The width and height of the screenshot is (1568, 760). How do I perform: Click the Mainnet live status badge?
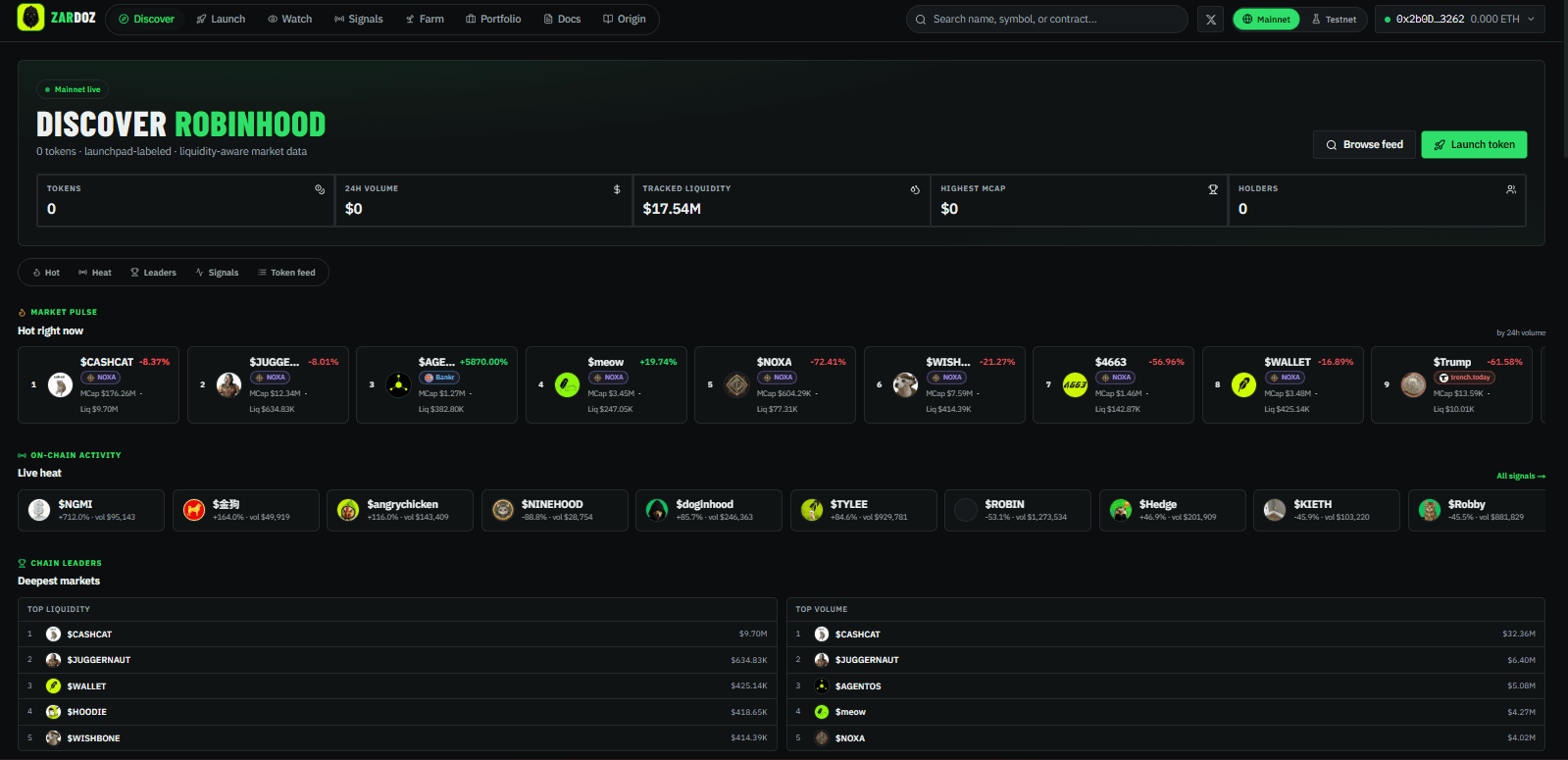click(73, 89)
